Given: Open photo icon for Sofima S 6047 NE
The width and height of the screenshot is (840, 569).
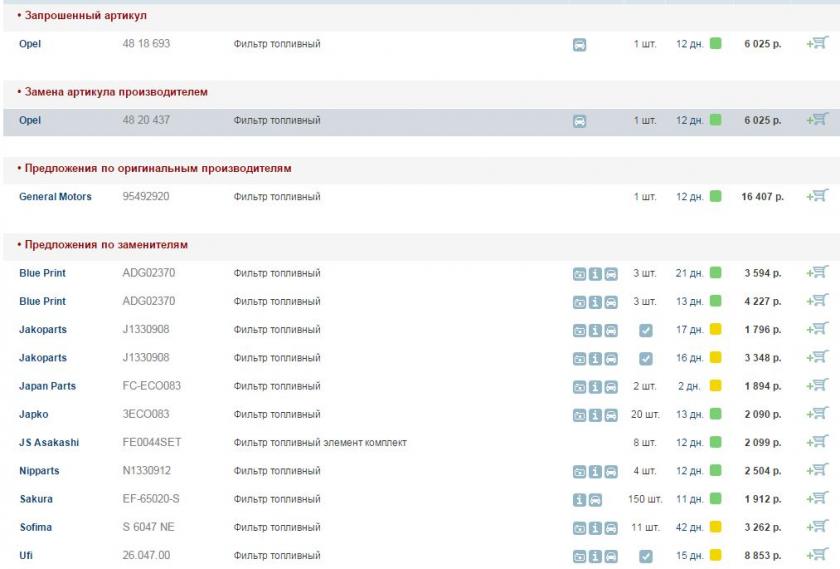Looking at the screenshot, I should [579, 528].
